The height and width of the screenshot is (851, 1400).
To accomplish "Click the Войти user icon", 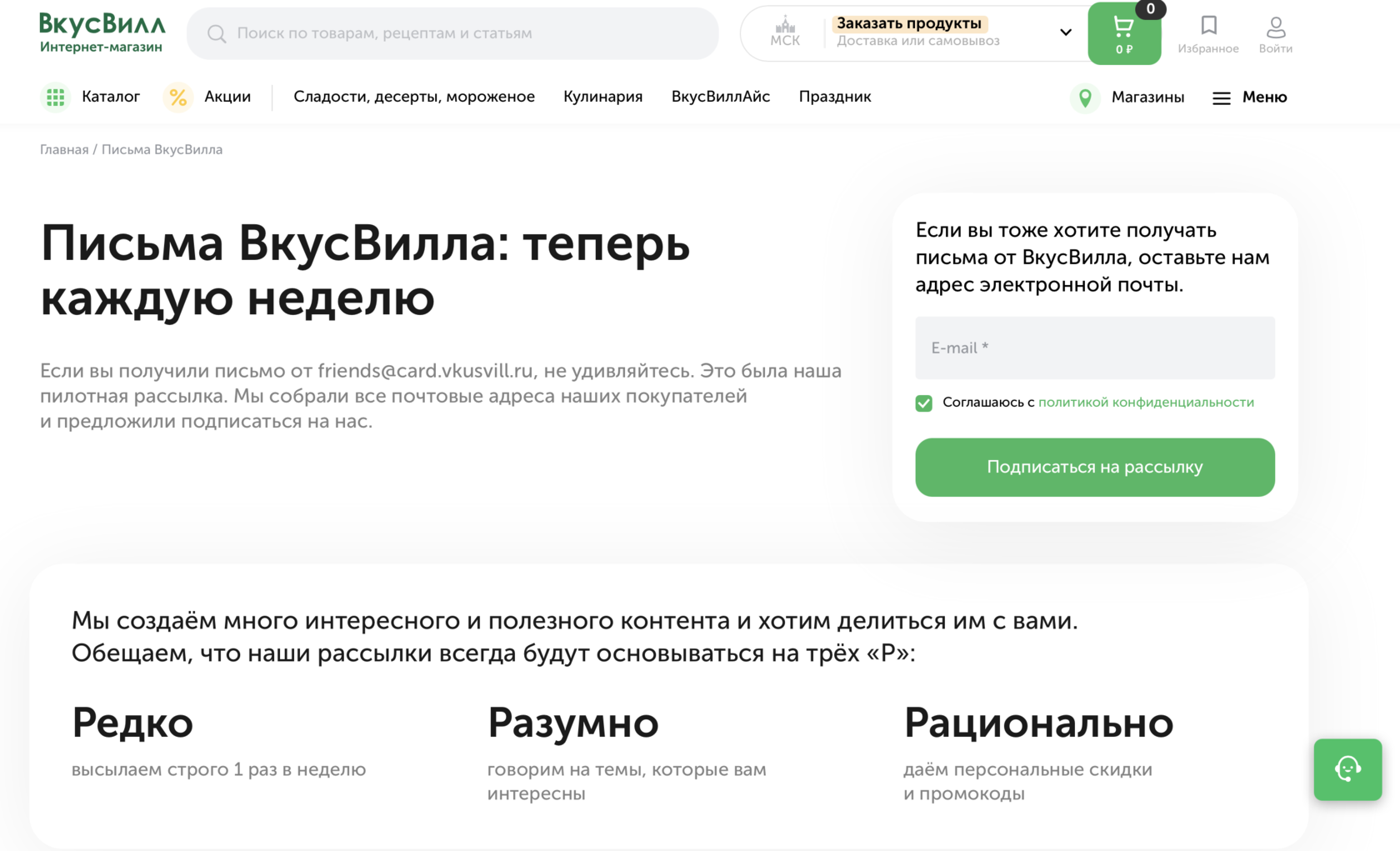I will [x=1276, y=27].
